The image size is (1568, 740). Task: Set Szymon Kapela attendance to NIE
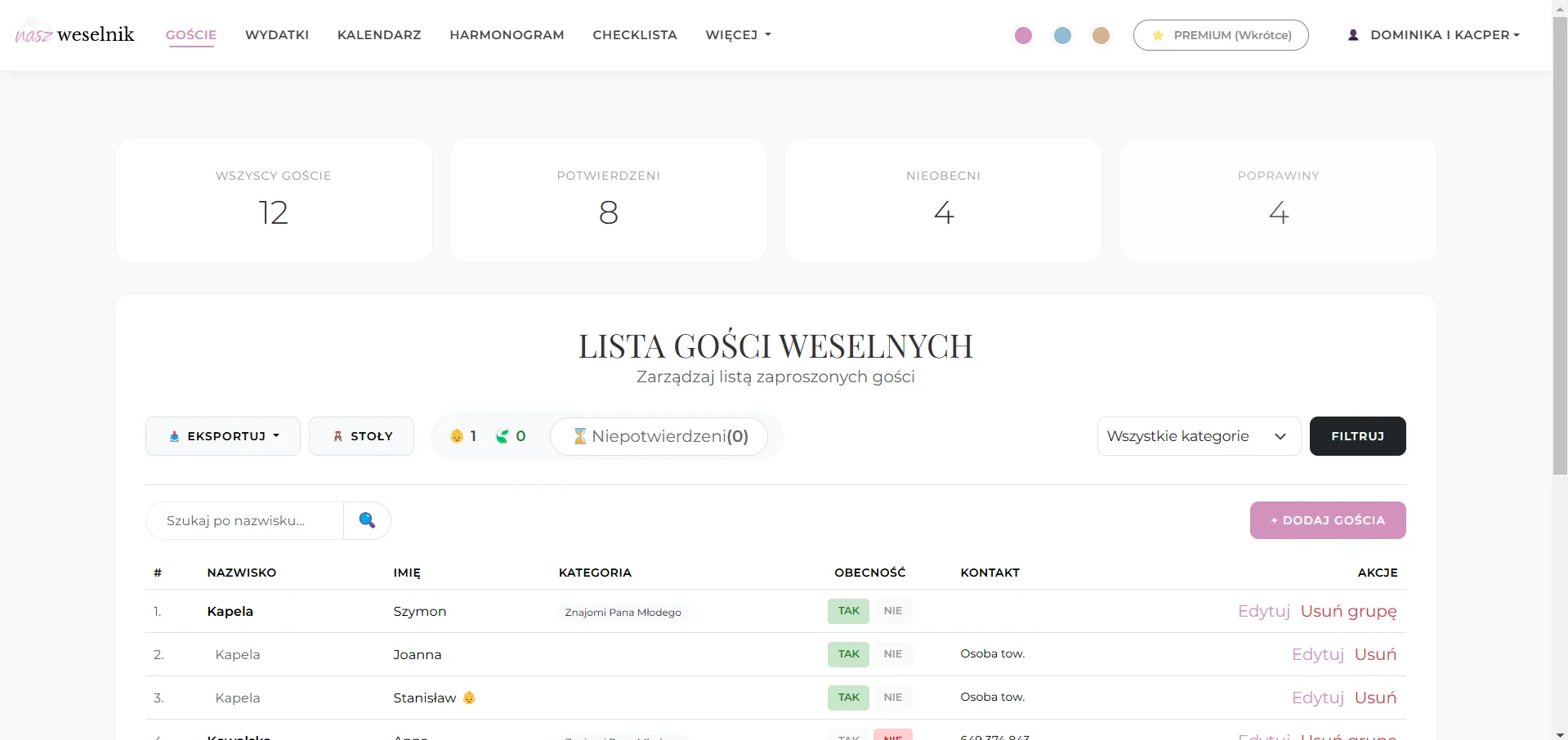[892, 611]
